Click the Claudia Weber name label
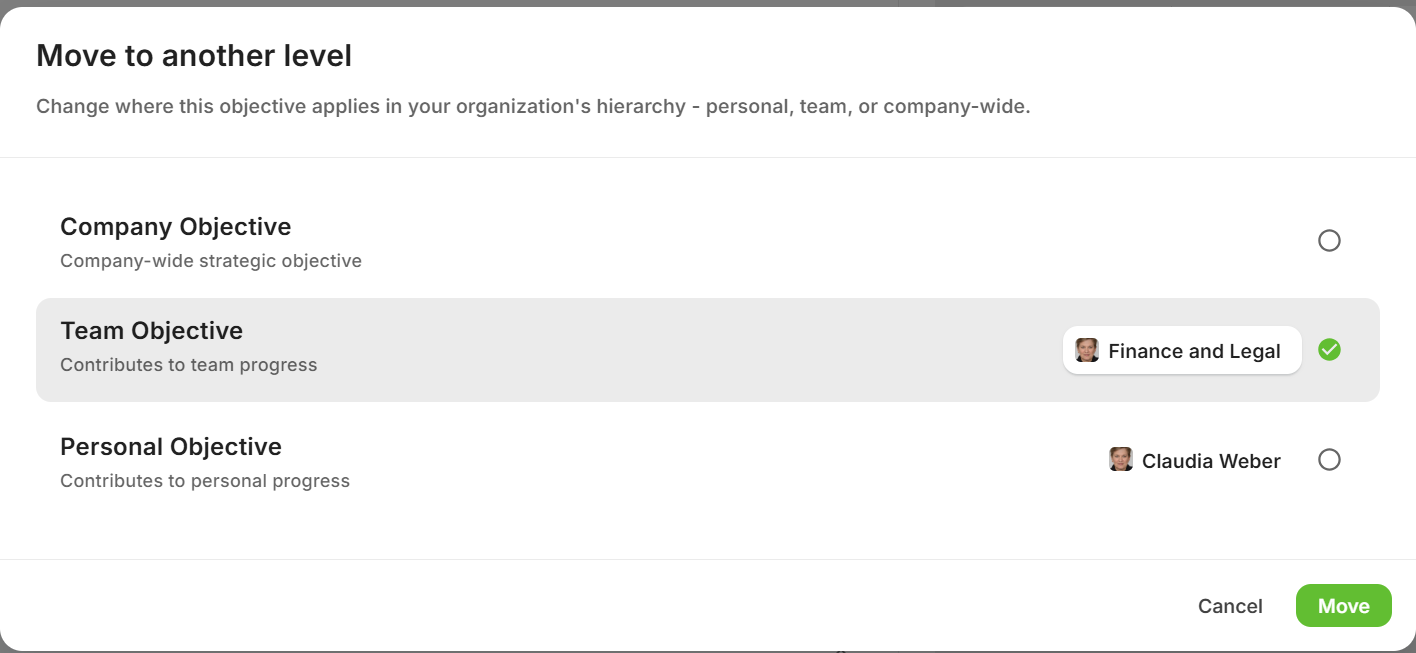 click(x=1211, y=461)
